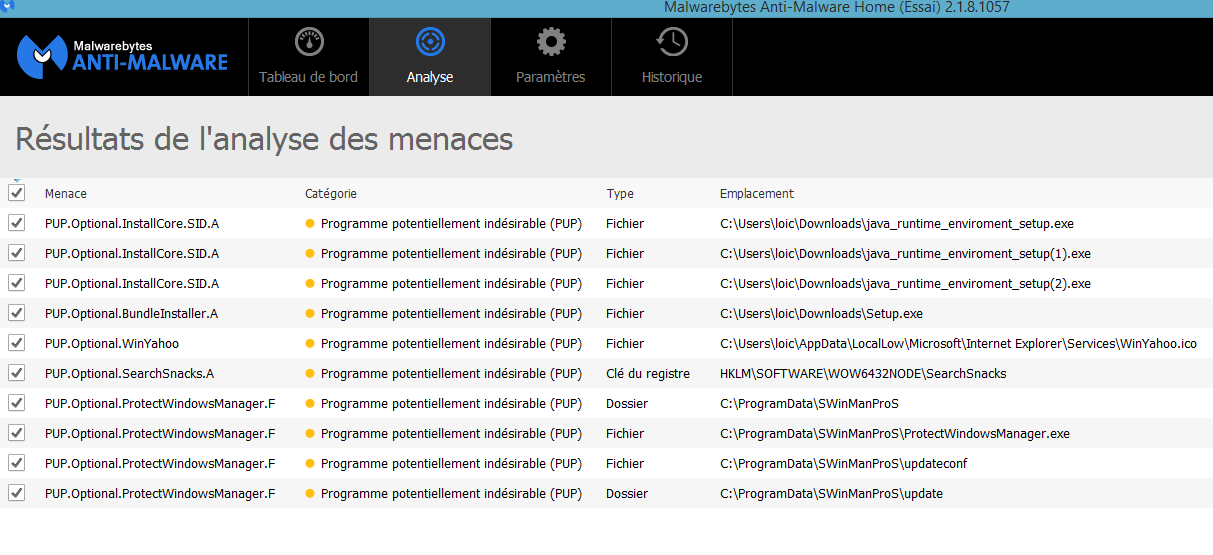Sort by the Catégorie column header

331,194
